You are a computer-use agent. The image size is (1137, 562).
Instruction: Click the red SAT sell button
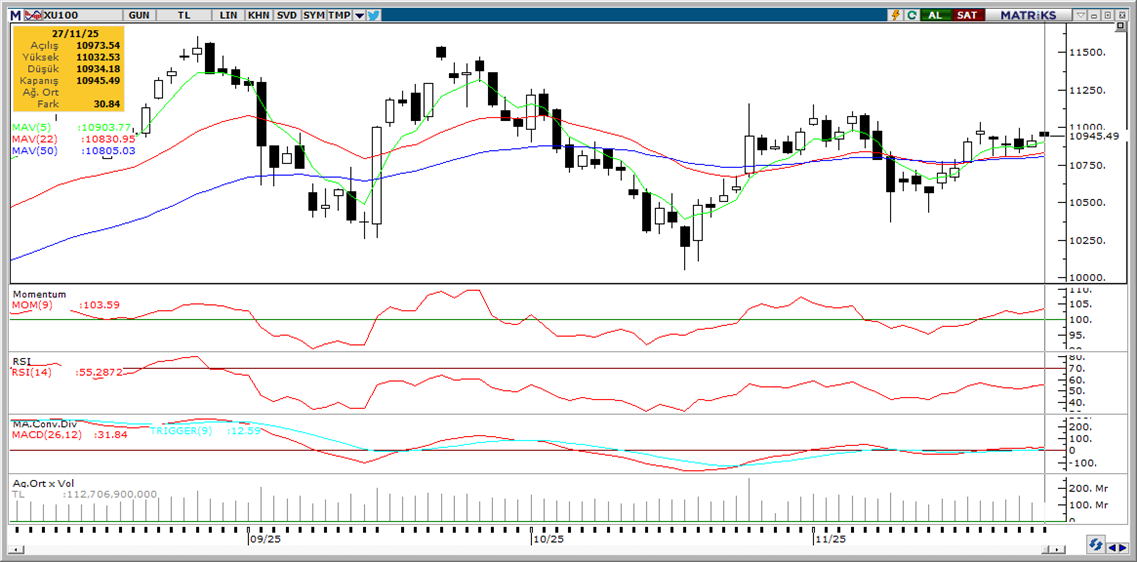point(967,15)
